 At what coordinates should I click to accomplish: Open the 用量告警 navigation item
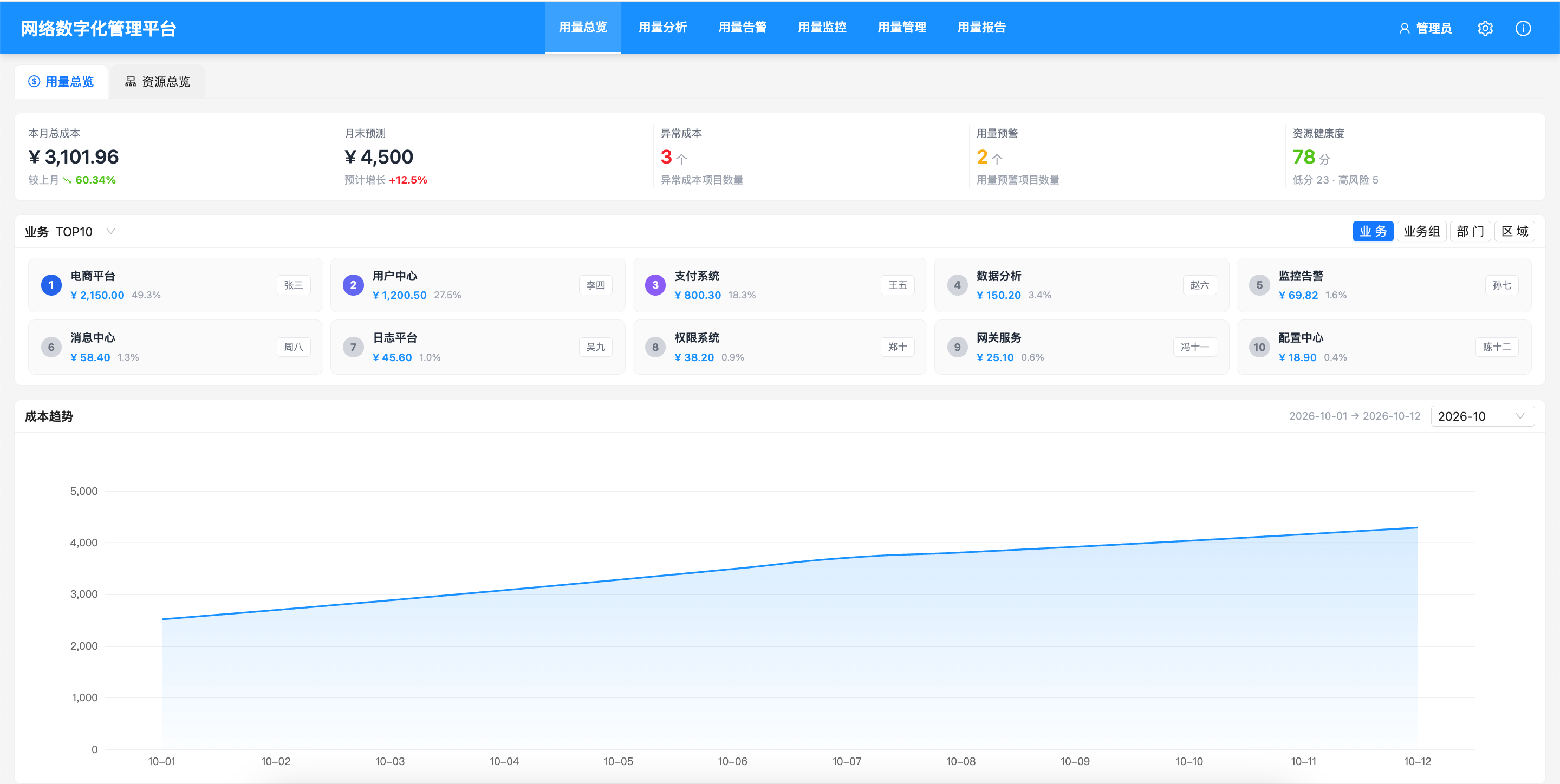[743, 28]
